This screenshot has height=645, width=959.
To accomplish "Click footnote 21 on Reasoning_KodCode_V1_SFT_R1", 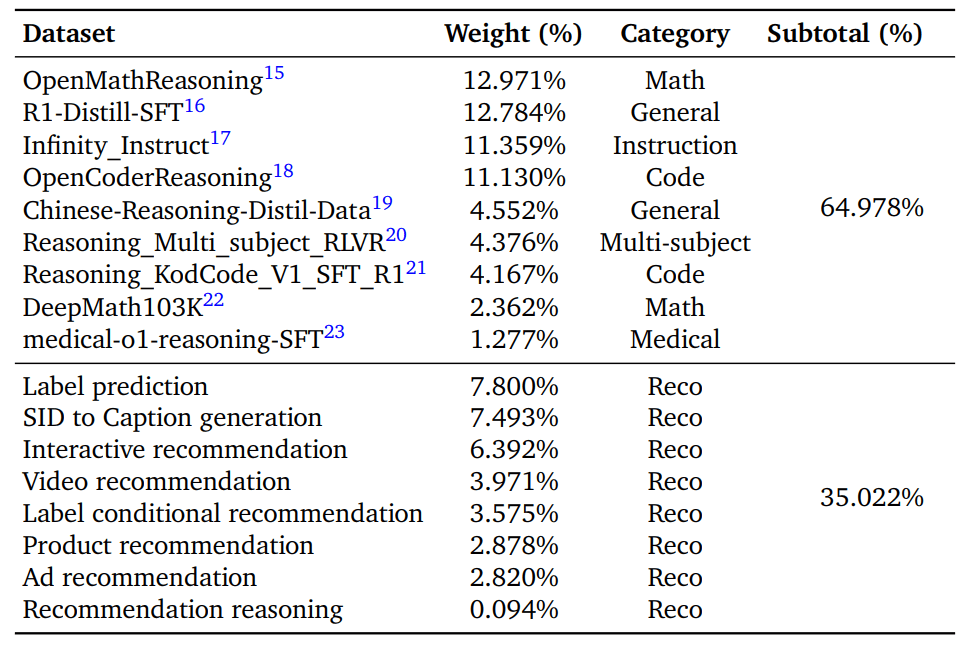I will point(416,268).
